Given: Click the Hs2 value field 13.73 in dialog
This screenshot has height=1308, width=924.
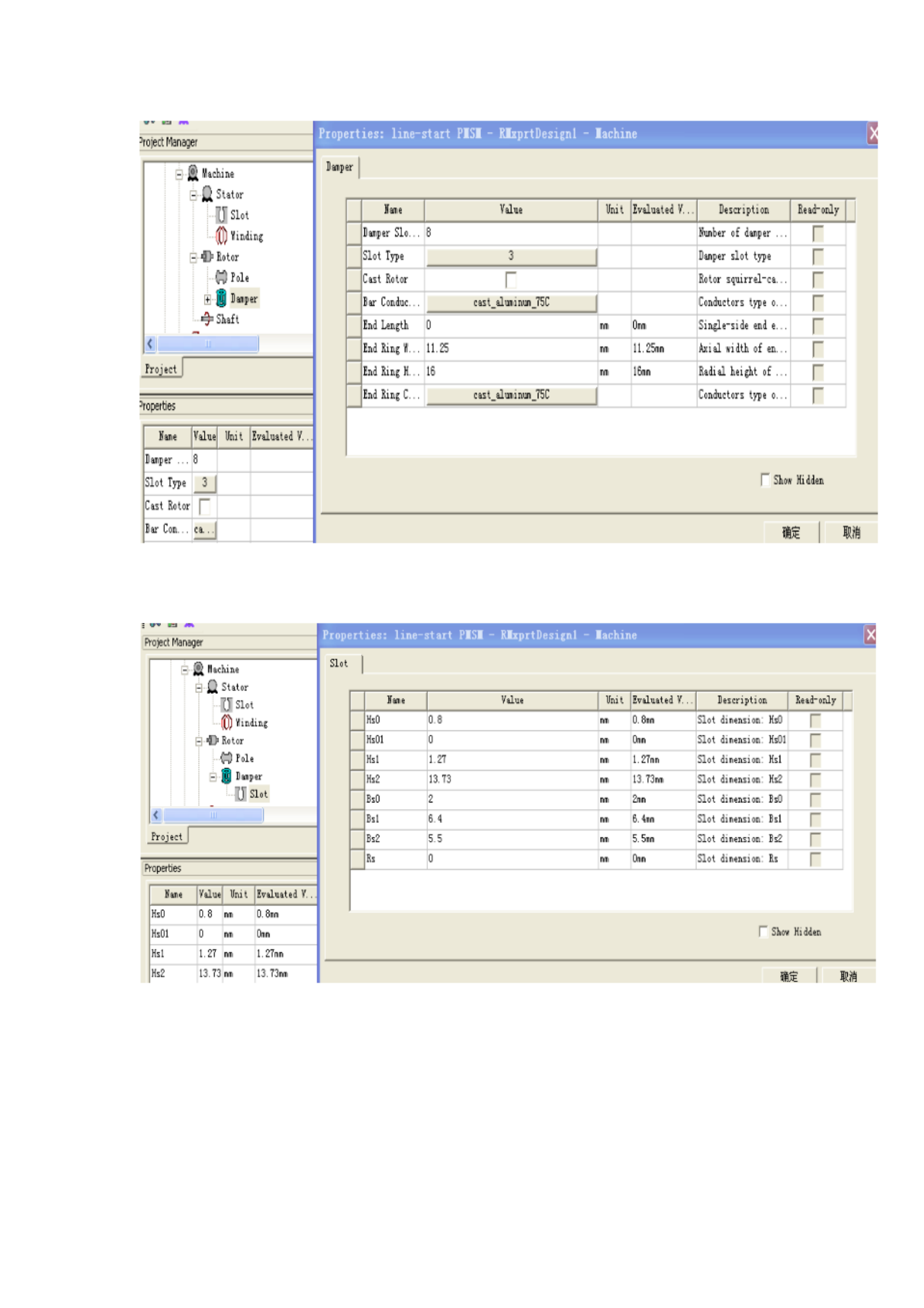Looking at the screenshot, I should tap(512, 779).
